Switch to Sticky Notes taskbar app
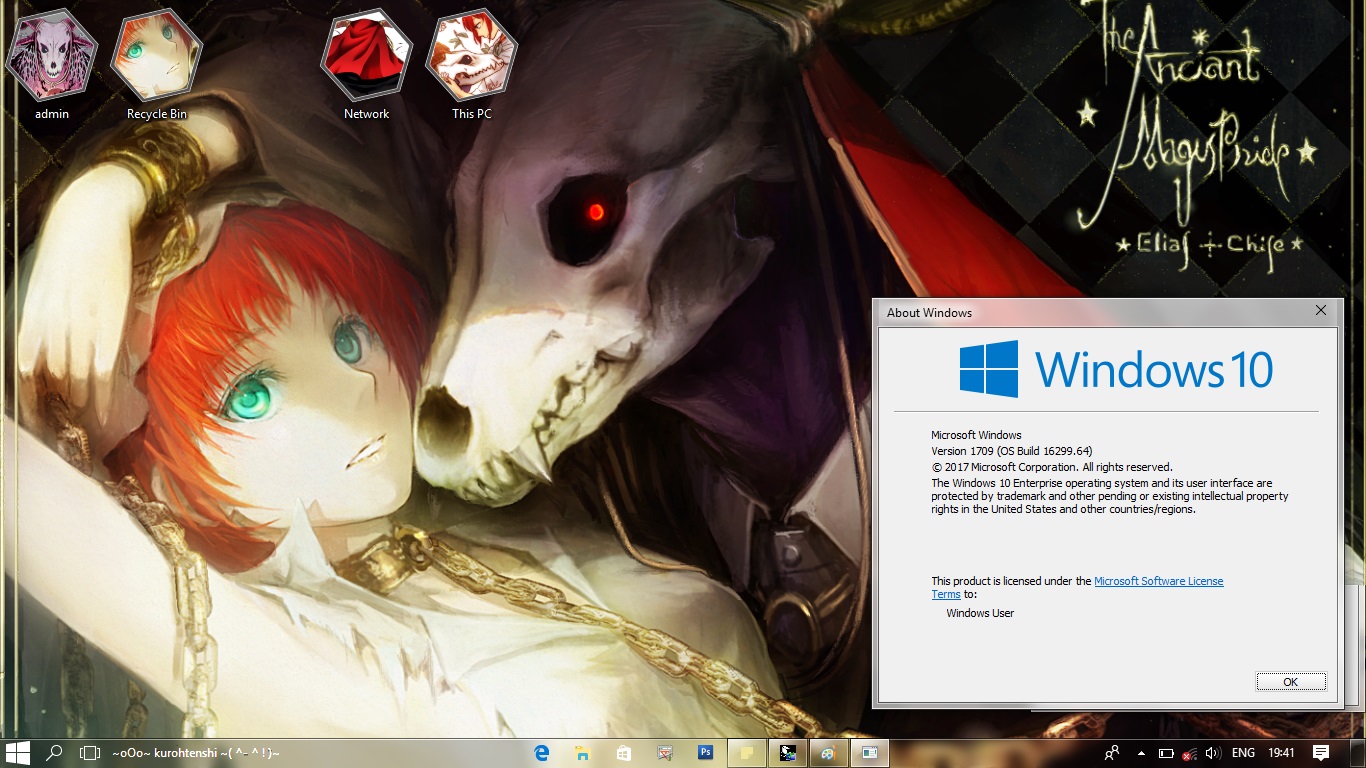Screen dimensions: 1366x768 [747, 753]
